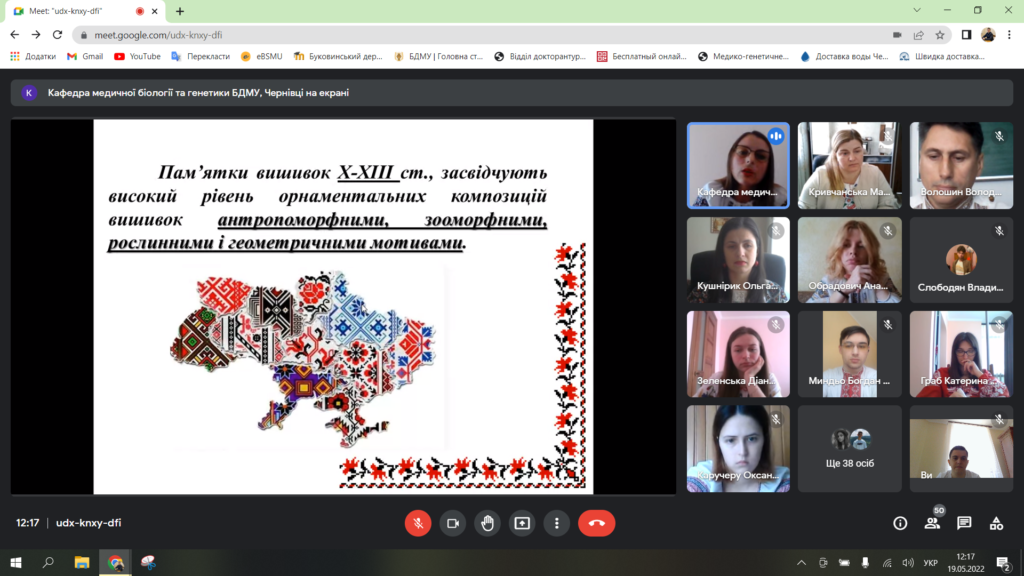The height and width of the screenshot is (576, 1024).
Task: Open the chat with everyone panel
Action: 964,523
